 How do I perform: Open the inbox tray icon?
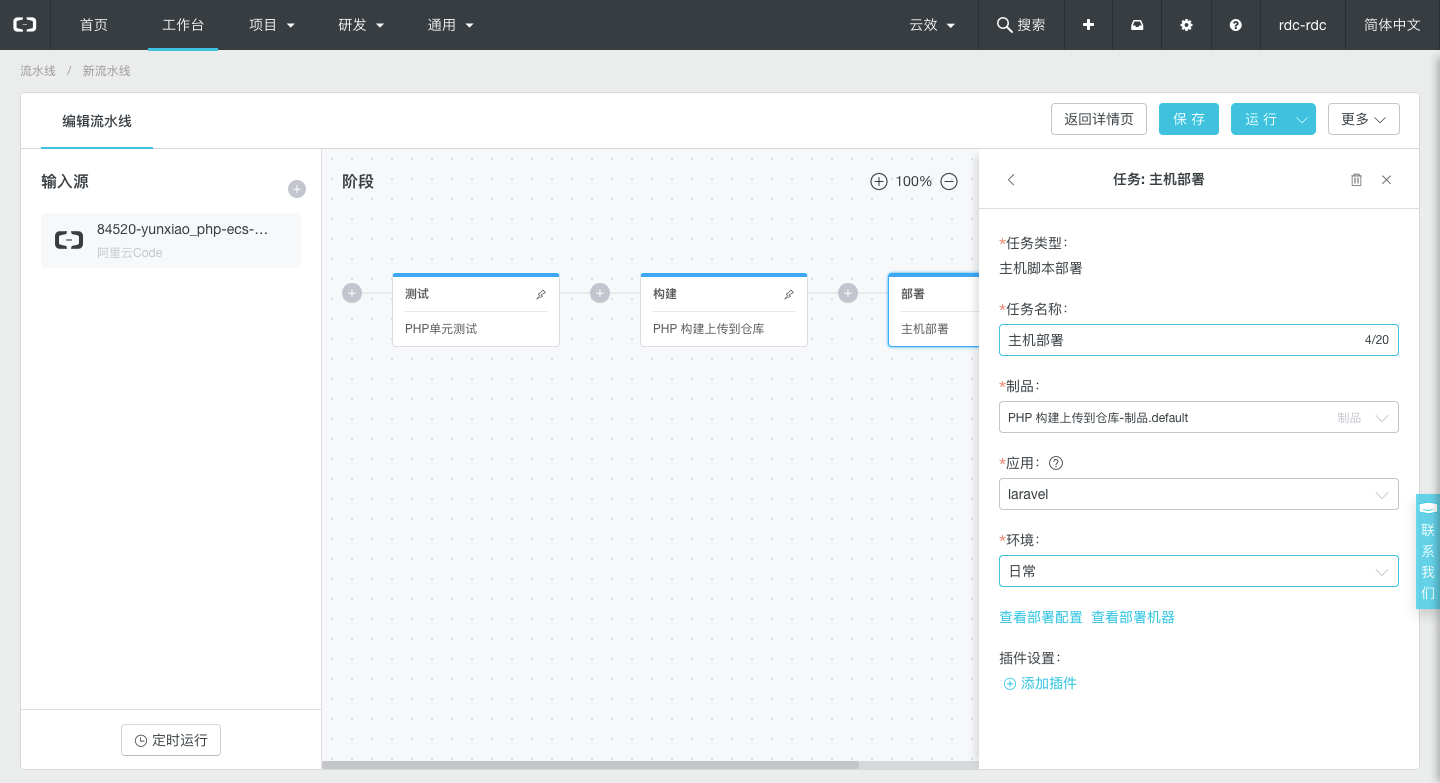(x=1137, y=25)
